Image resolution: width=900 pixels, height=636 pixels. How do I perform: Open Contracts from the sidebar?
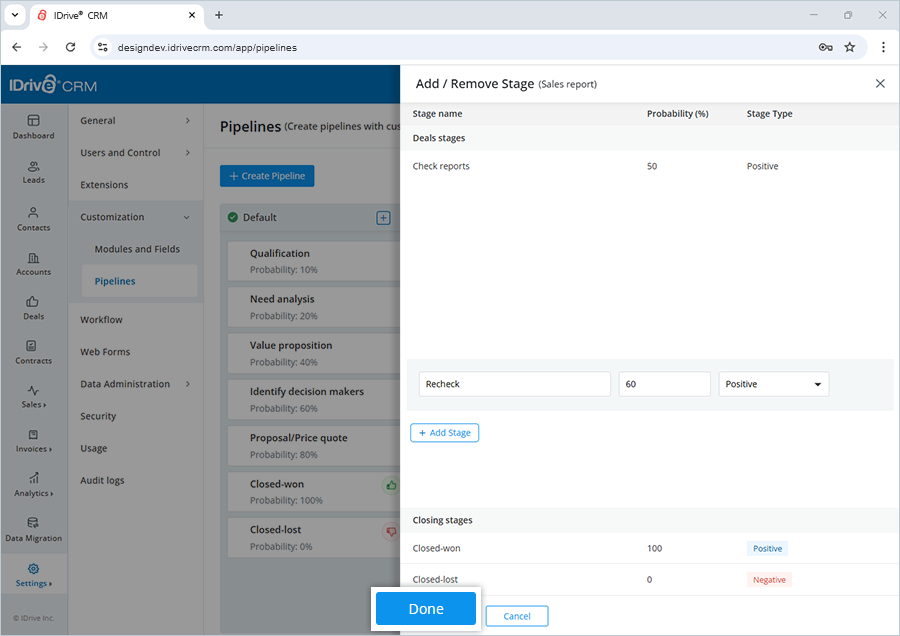(33, 352)
